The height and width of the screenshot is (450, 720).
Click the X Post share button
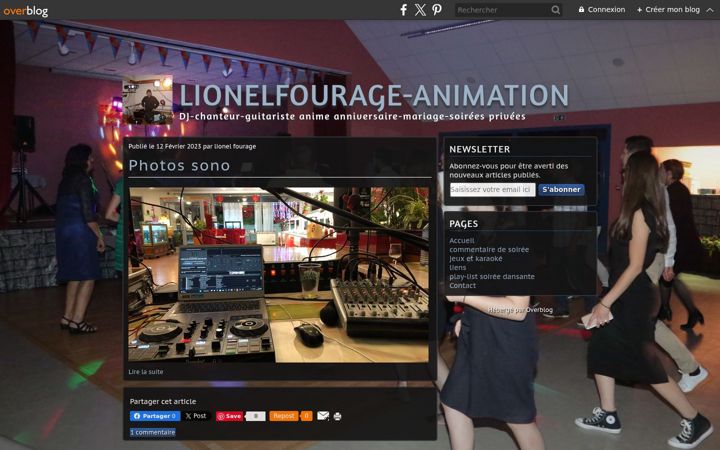click(x=196, y=416)
